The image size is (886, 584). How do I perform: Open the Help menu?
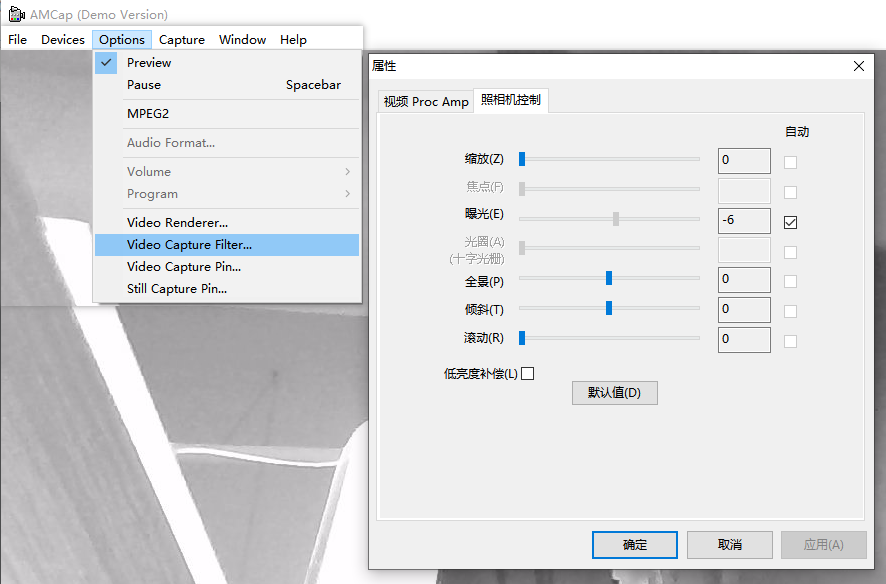click(x=293, y=40)
